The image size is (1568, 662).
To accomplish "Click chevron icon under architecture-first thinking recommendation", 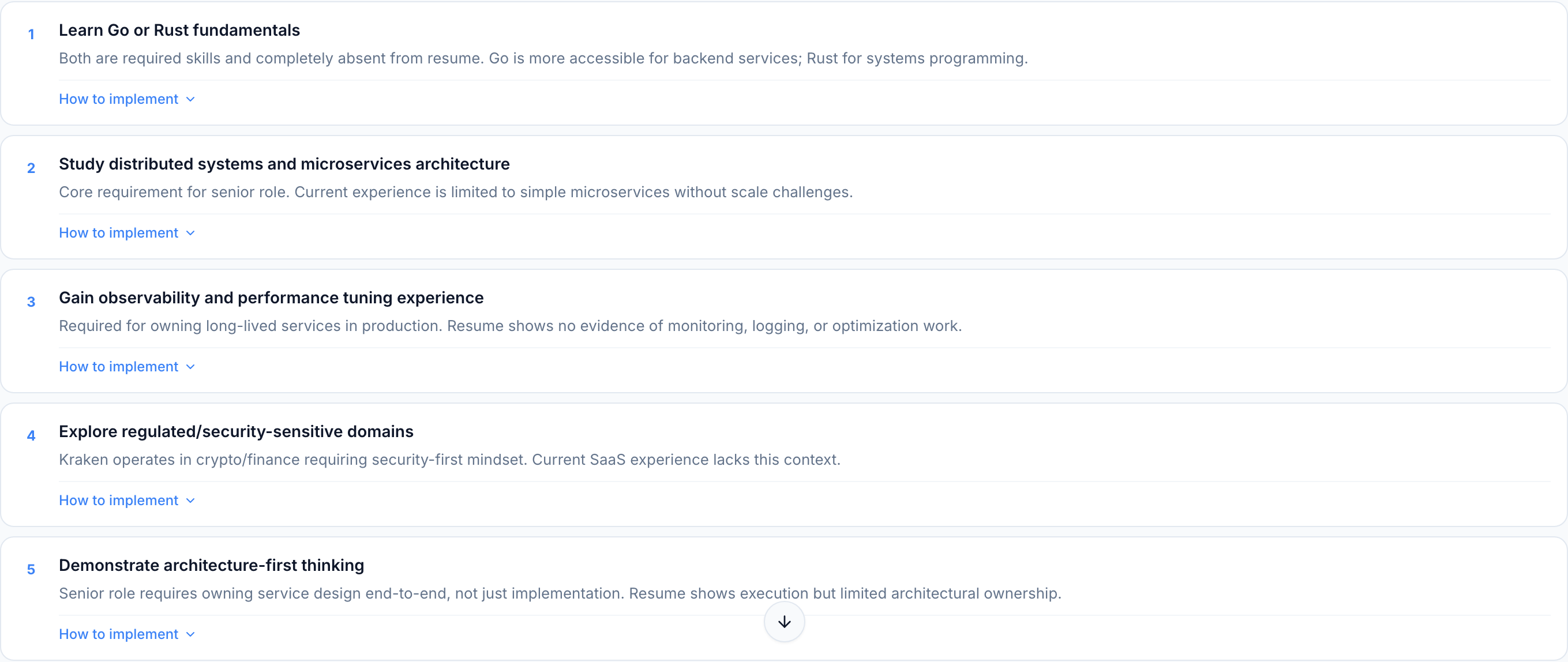I will 190,635.
